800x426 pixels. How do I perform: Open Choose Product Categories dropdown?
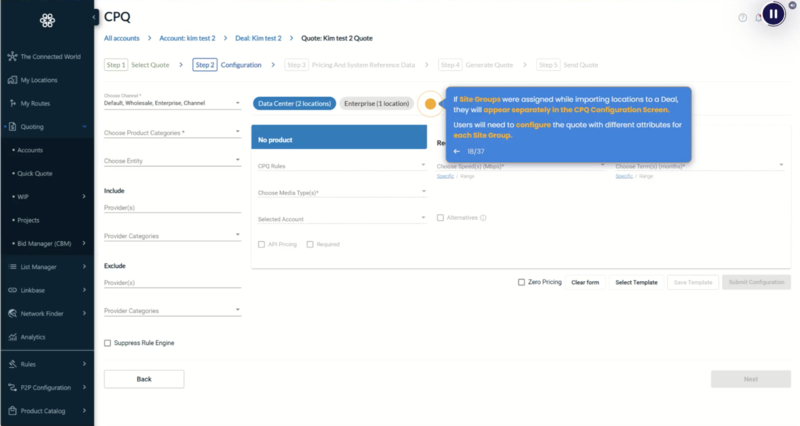172,132
